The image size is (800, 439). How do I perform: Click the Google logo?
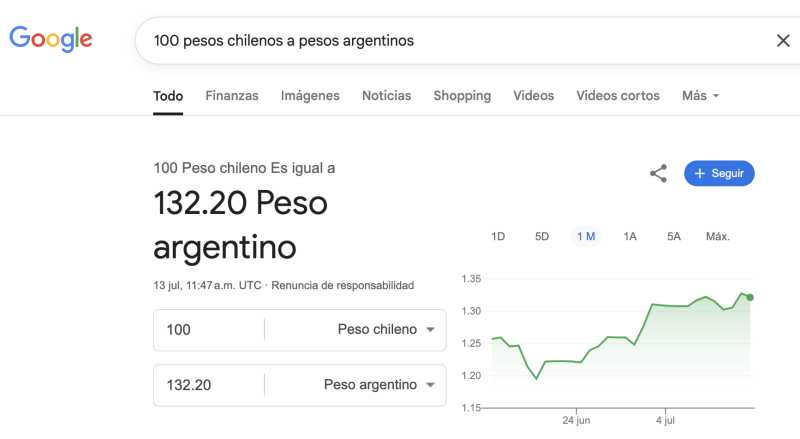click(51, 40)
